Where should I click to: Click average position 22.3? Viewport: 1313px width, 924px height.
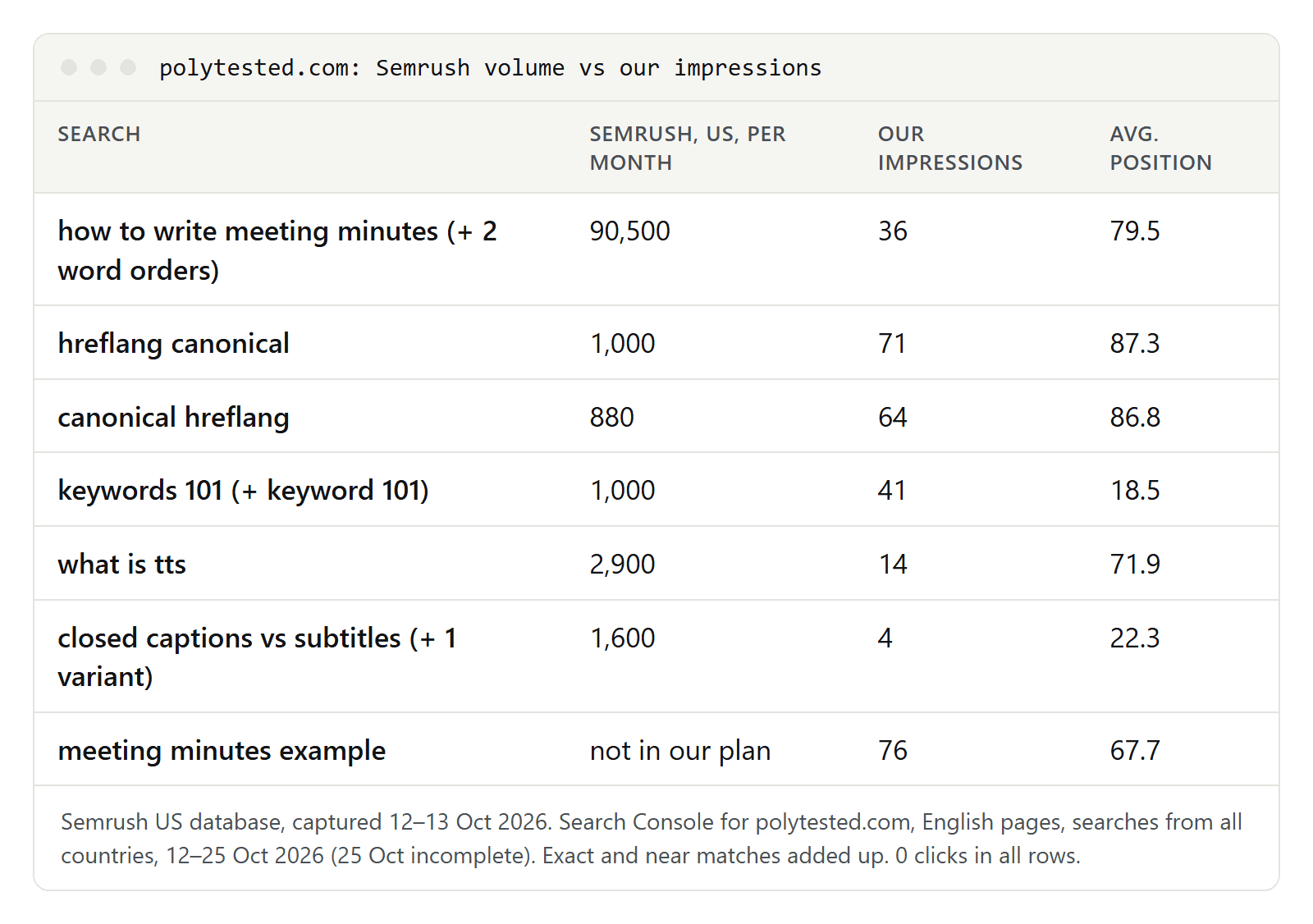click(x=1135, y=638)
